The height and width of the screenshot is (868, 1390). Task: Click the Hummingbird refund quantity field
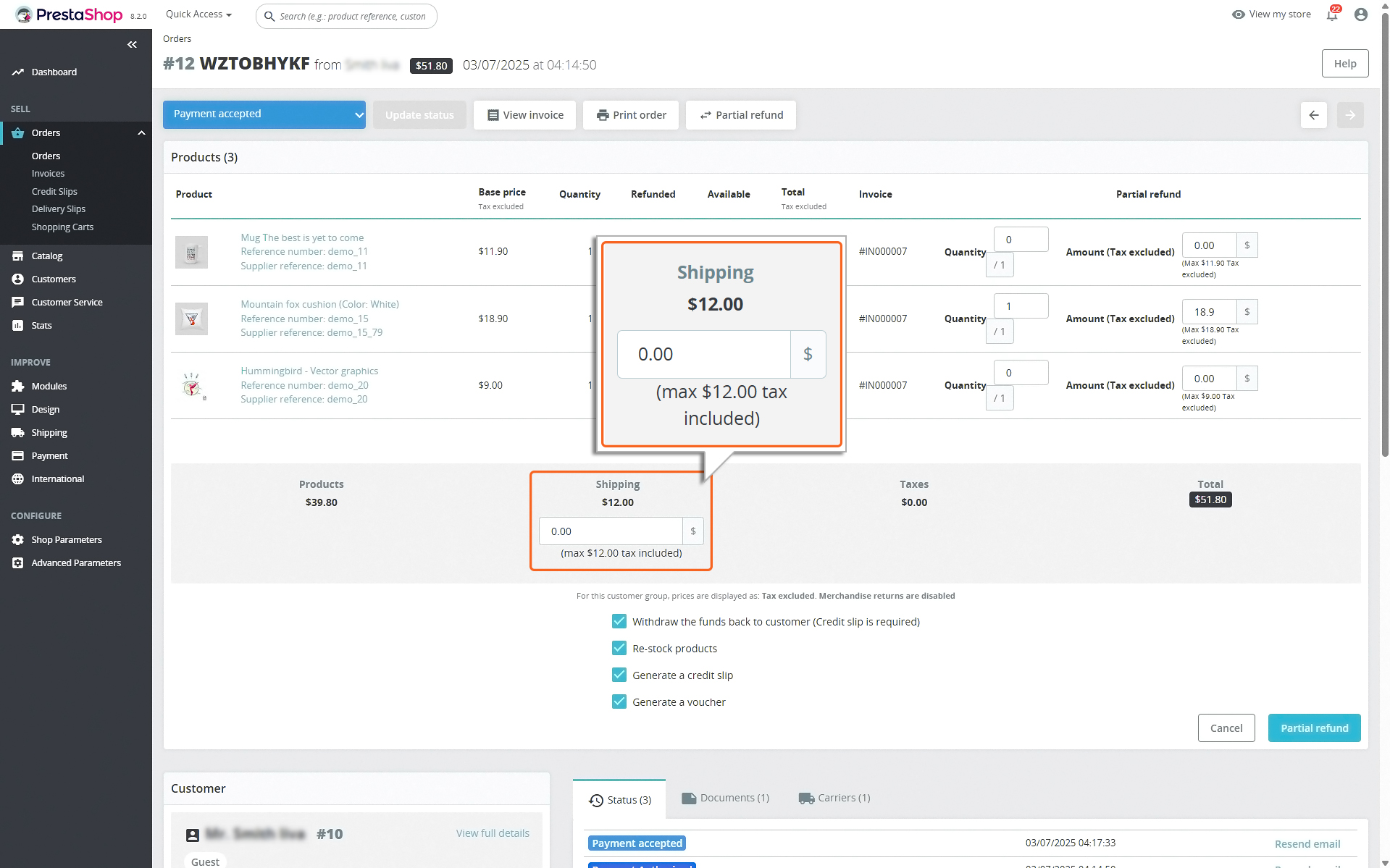(1021, 373)
